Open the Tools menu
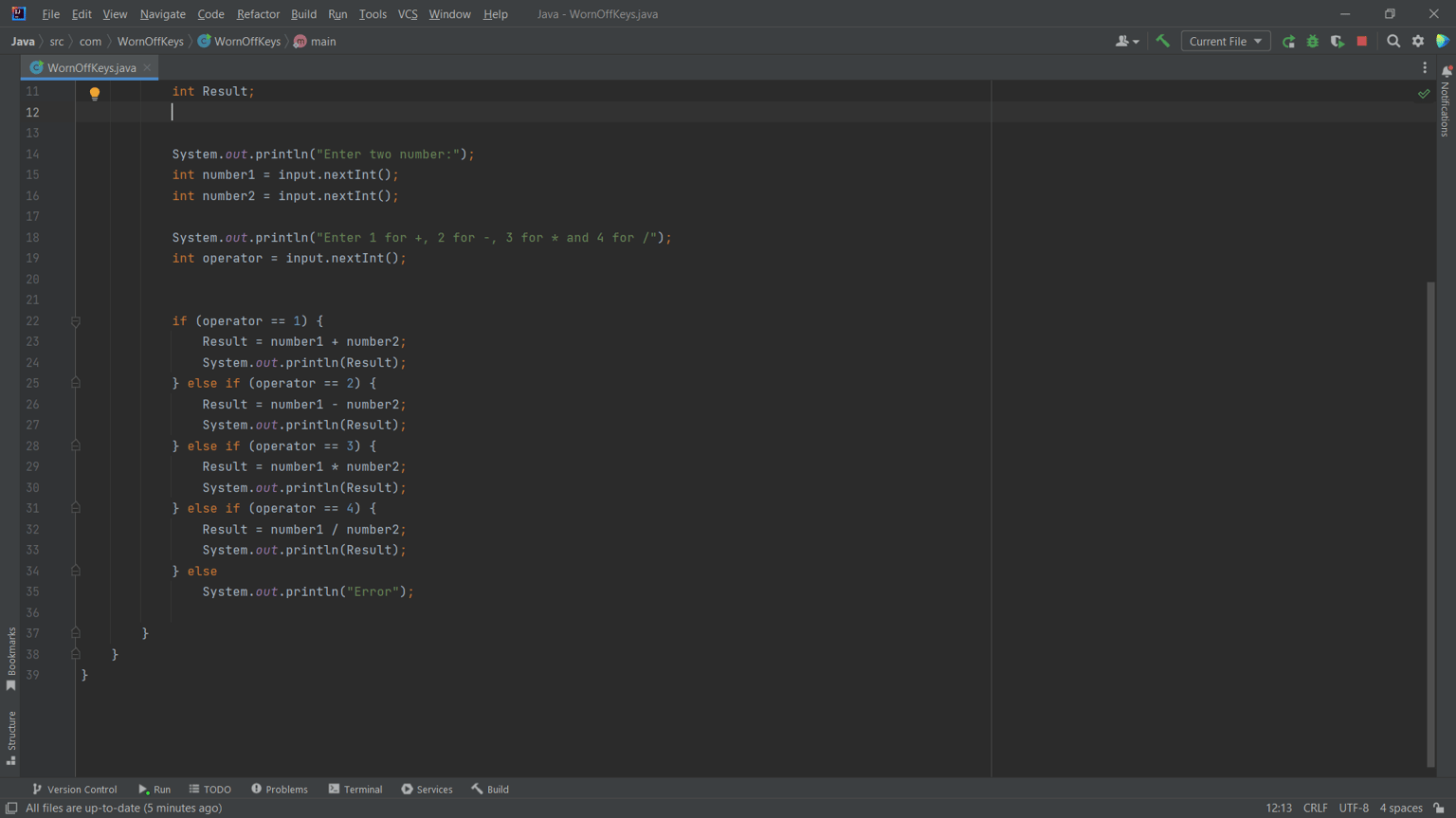Screen dimensions: 1456x818 pyautogui.click(x=373, y=14)
